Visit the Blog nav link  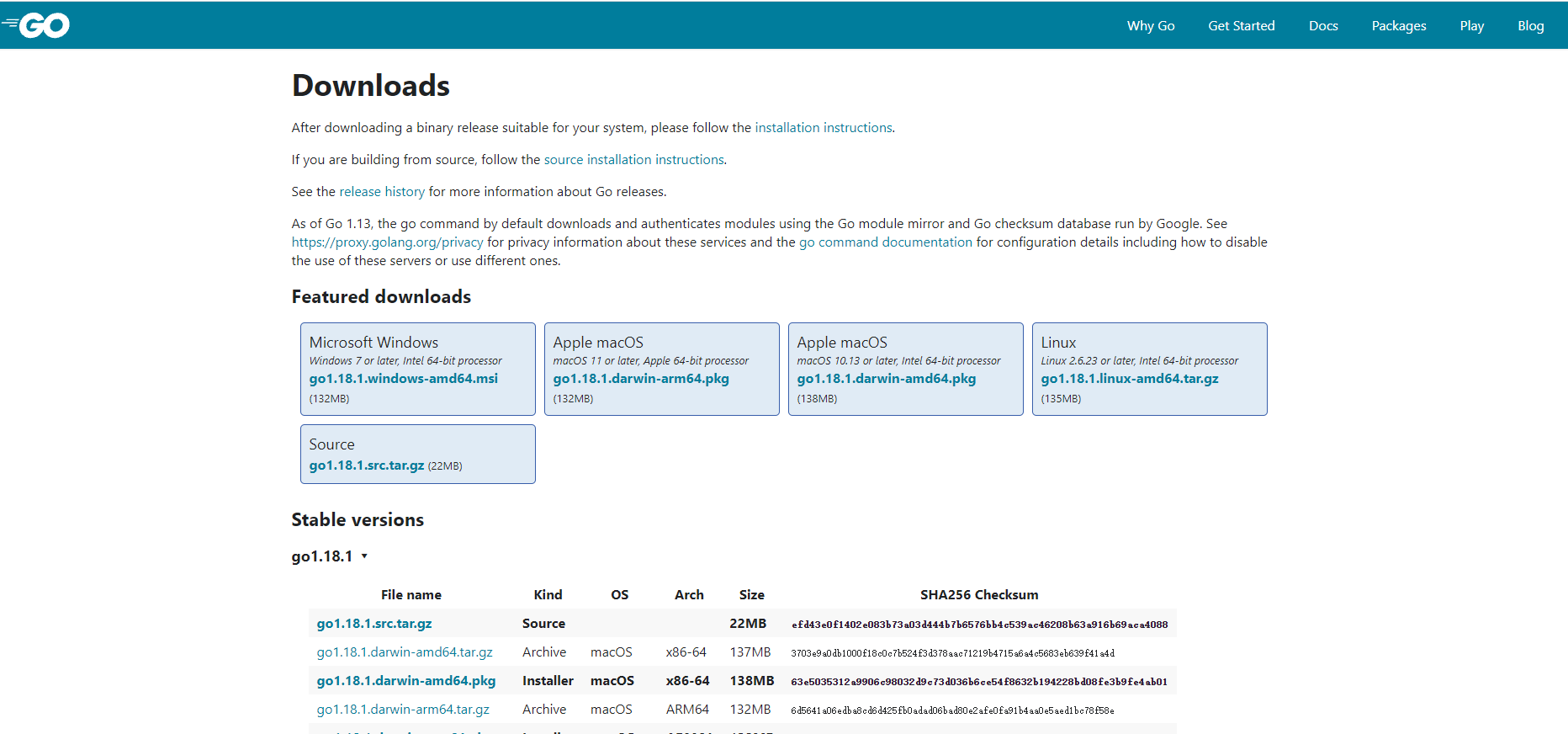tap(1531, 26)
